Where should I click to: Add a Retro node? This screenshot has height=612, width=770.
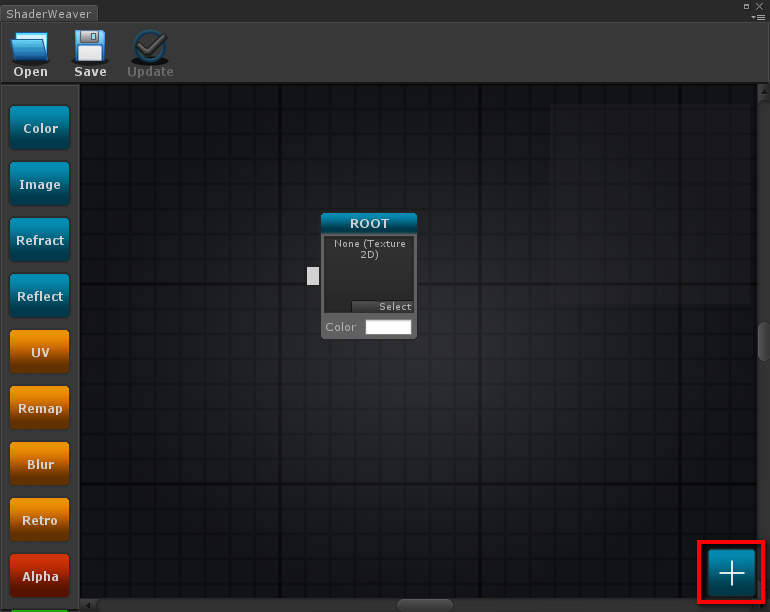tap(40, 520)
